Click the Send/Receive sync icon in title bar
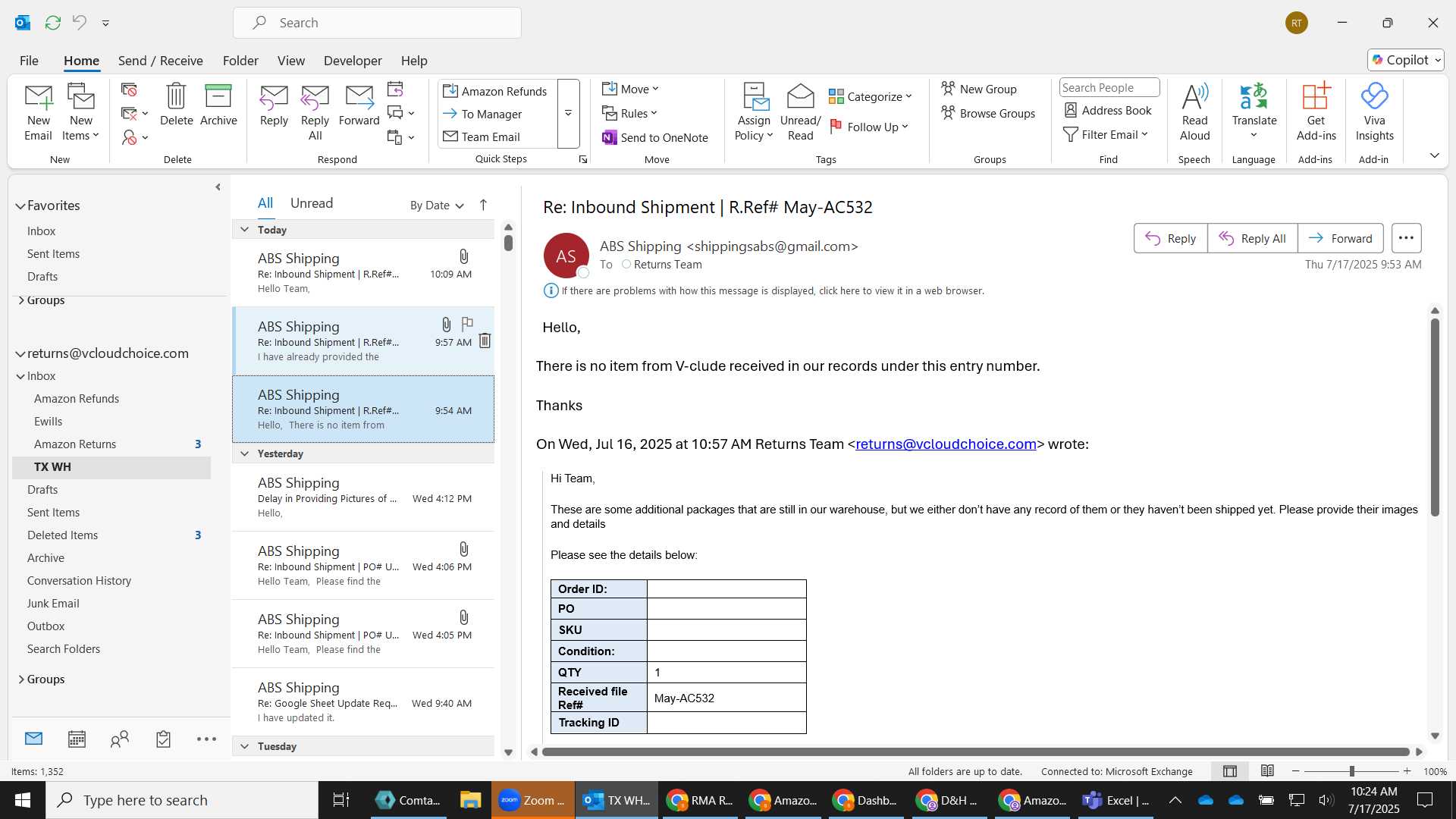Image resolution: width=1456 pixels, height=819 pixels. (52, 23)
